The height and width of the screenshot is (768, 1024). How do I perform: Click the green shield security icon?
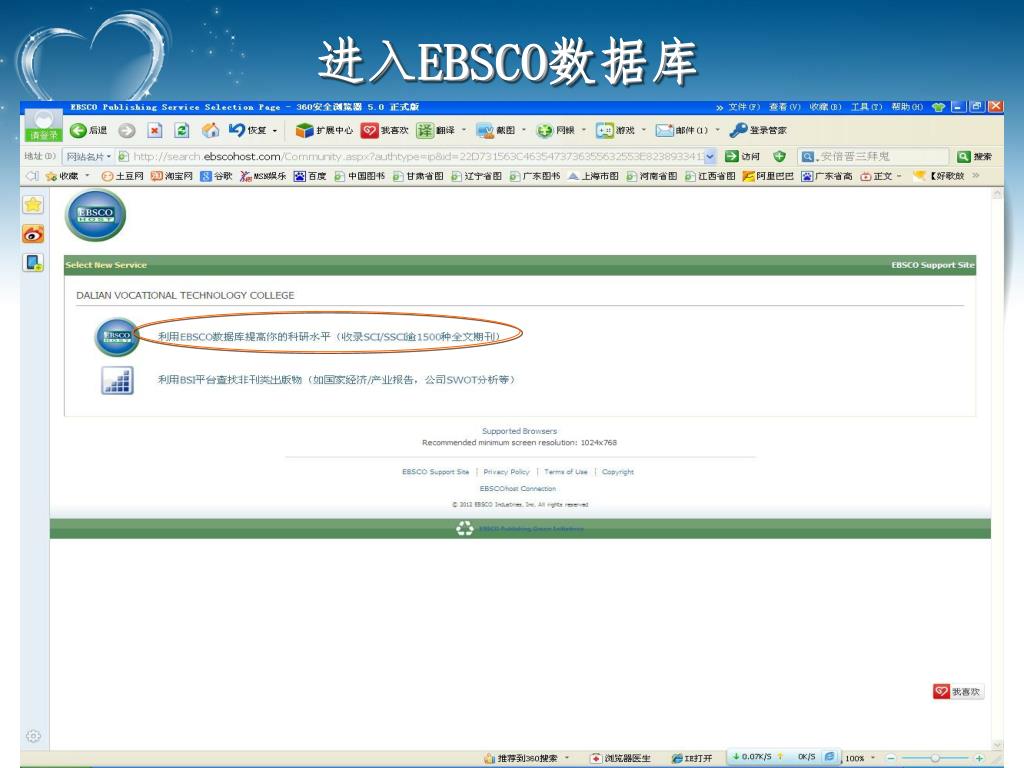coord(779,156)
